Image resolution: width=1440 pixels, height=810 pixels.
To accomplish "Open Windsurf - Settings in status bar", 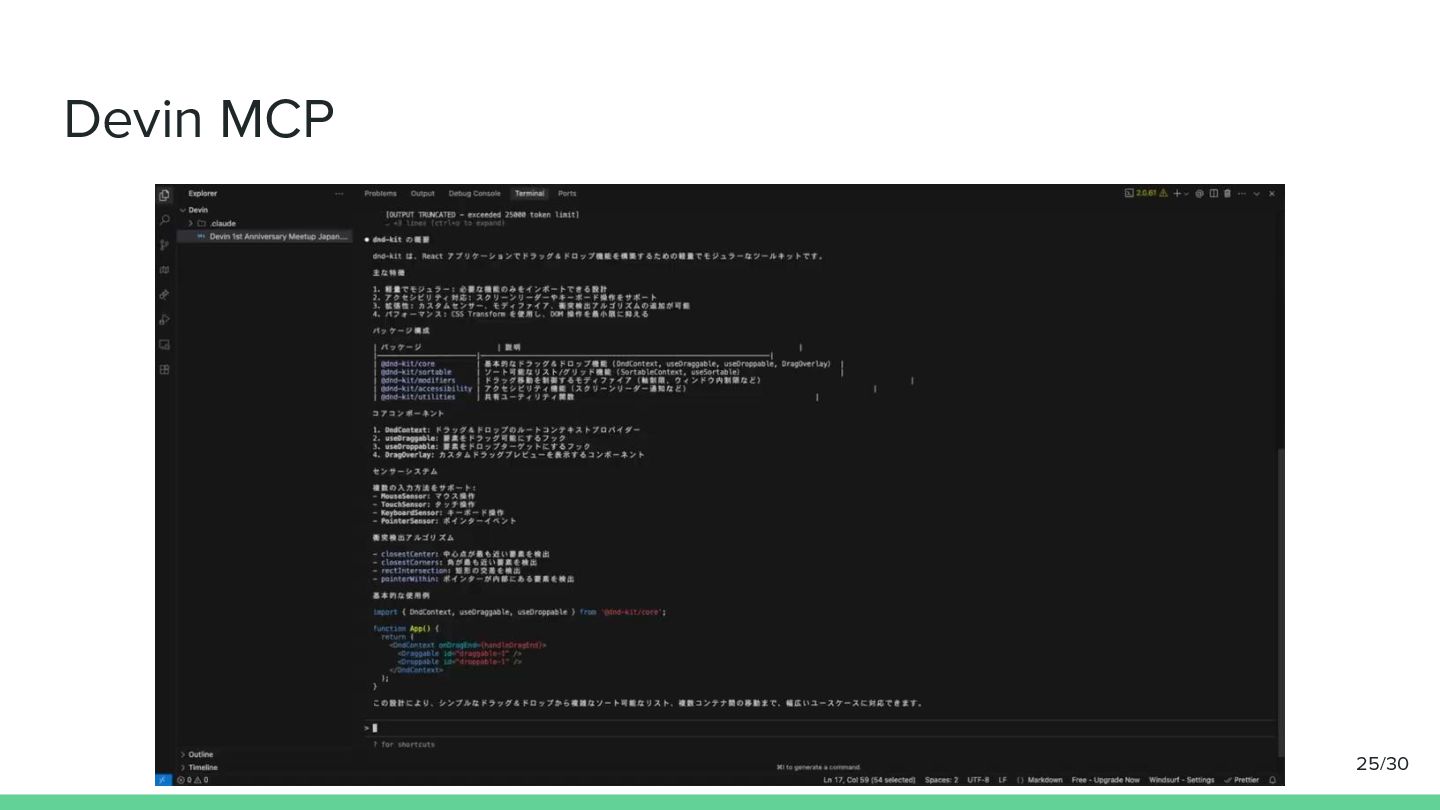I will (x=1181, y=780).
